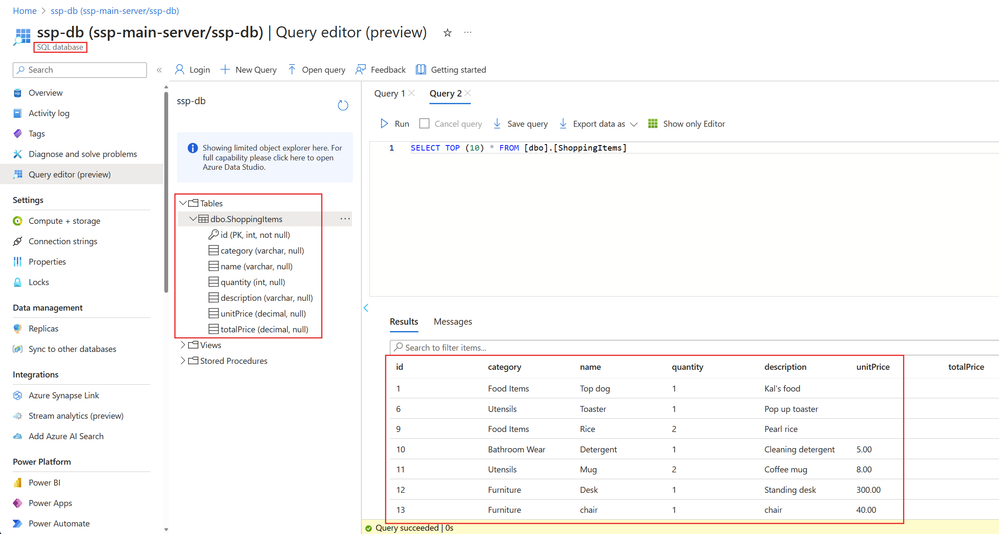Collapse the sidebar using double chevron

159,70
